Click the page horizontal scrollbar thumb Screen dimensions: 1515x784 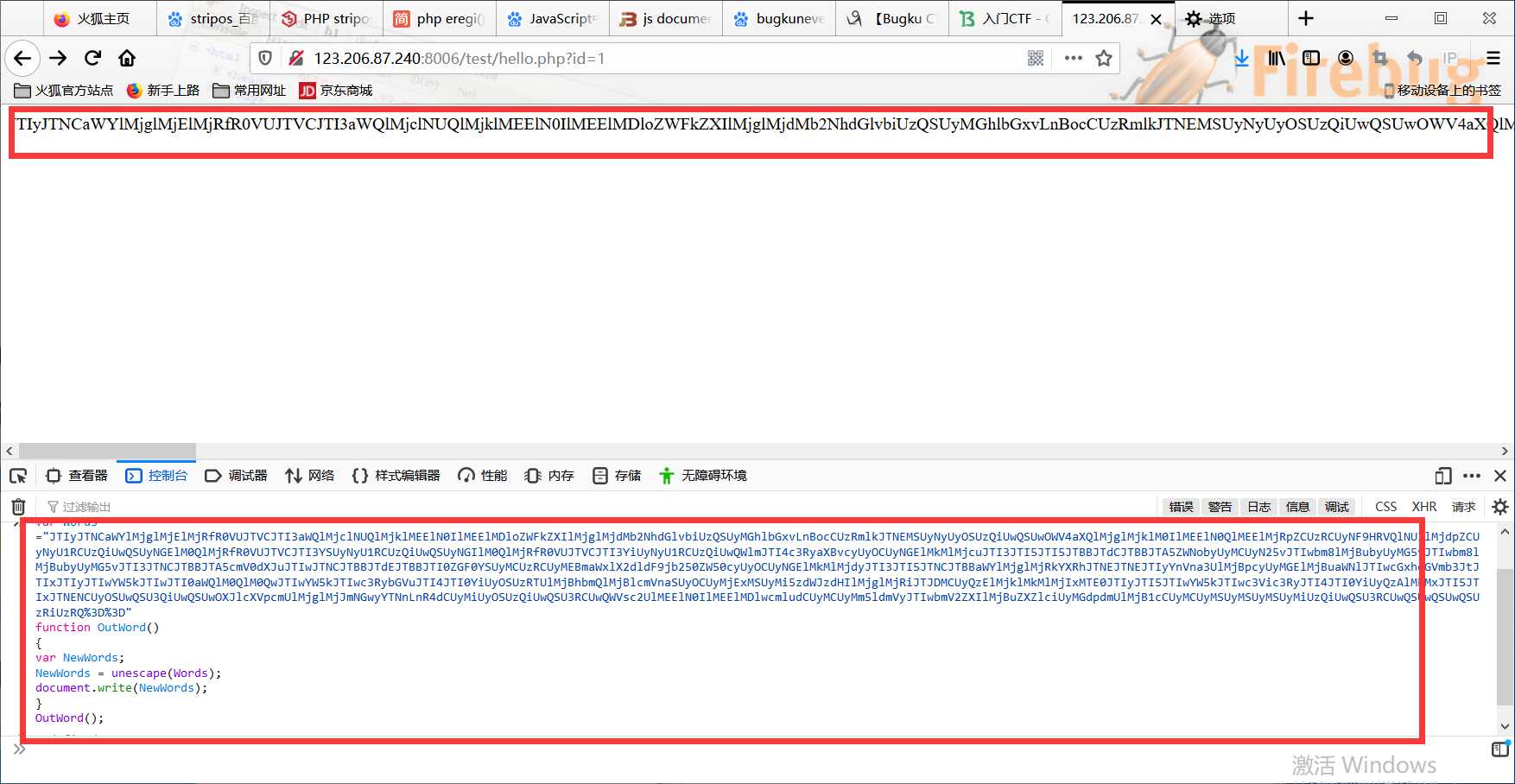(x=107, y=451)
